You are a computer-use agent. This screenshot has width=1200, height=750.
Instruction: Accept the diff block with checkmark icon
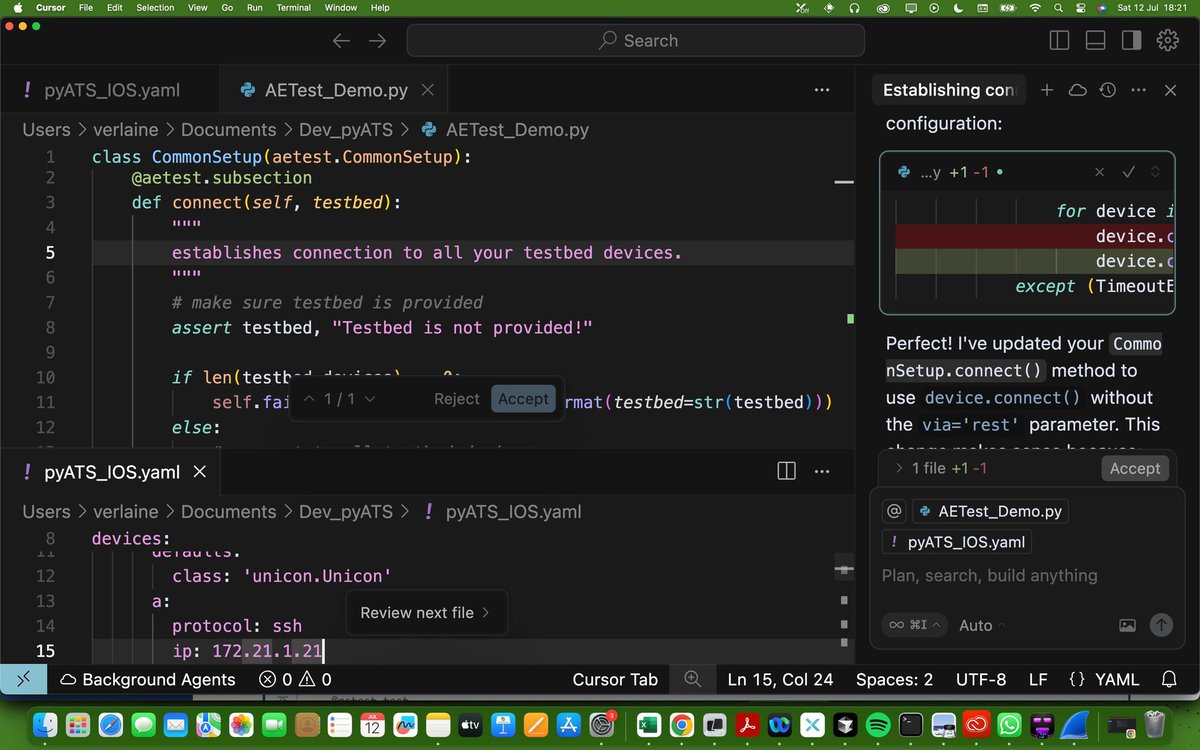1128,172
